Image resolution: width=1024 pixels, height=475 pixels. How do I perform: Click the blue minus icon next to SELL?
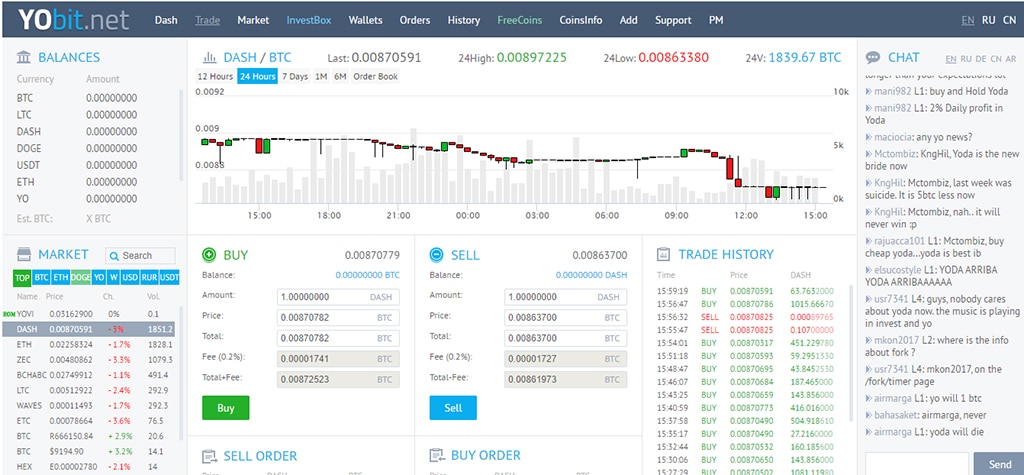[x=437, y=255]
